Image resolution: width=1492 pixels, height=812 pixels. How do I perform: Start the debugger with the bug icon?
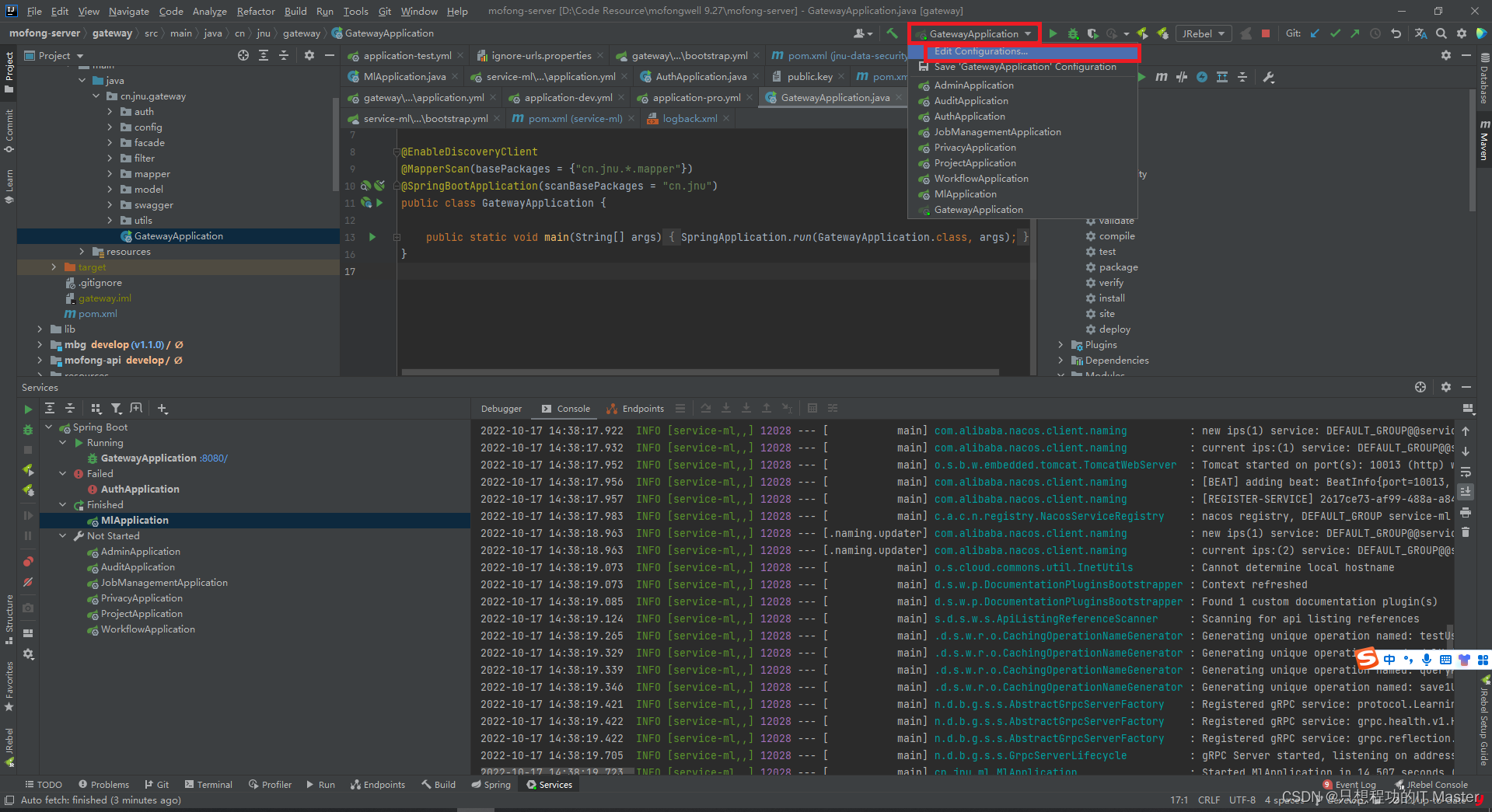click(1072, 33)
